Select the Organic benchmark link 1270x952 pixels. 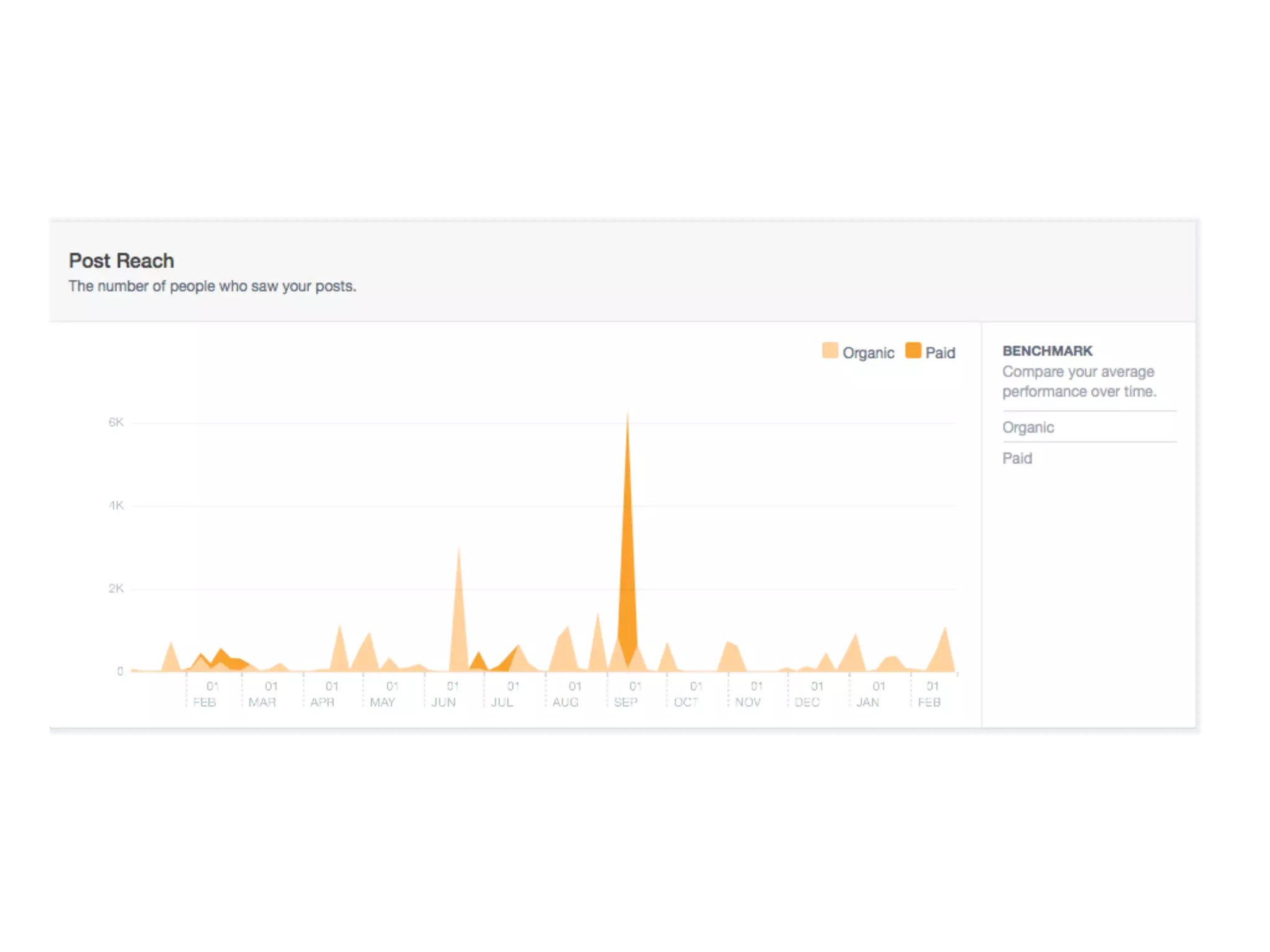click(x=1028, y=428)
